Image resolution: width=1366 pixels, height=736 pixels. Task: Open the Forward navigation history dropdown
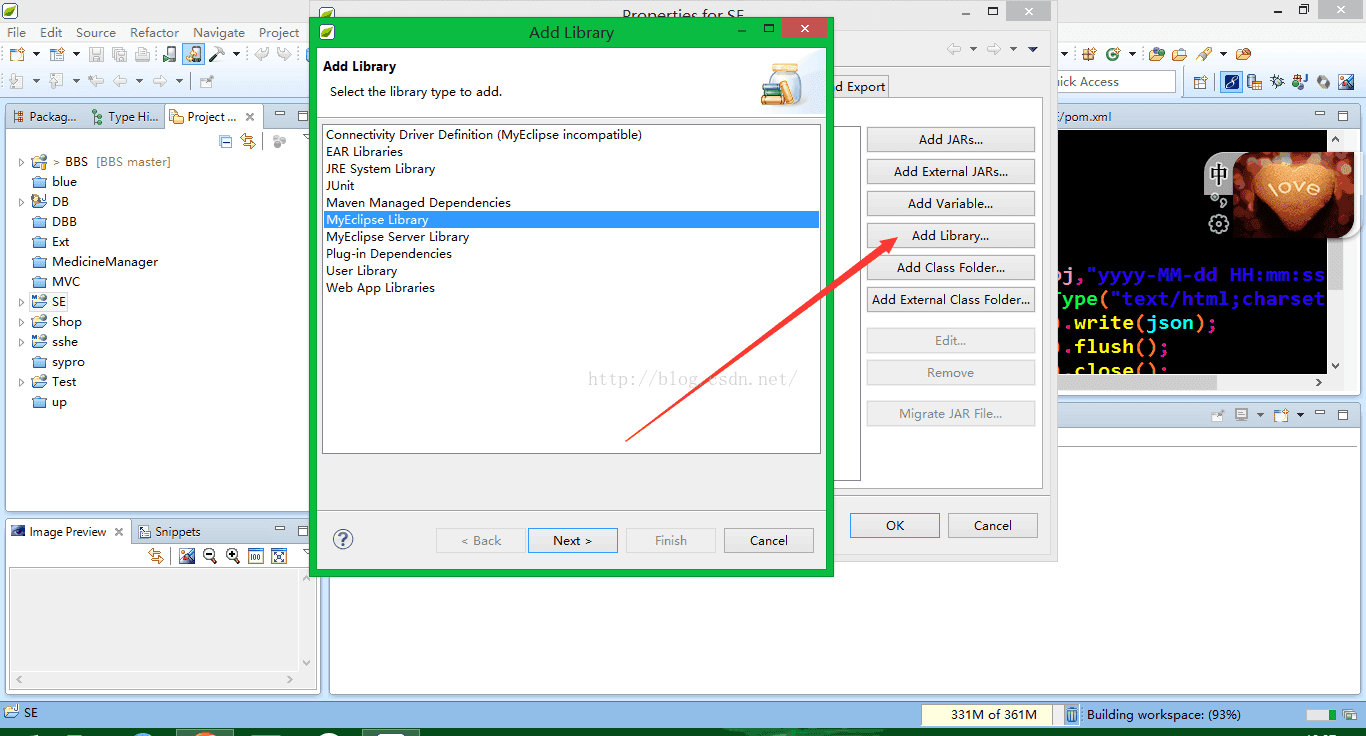[180, 81]
